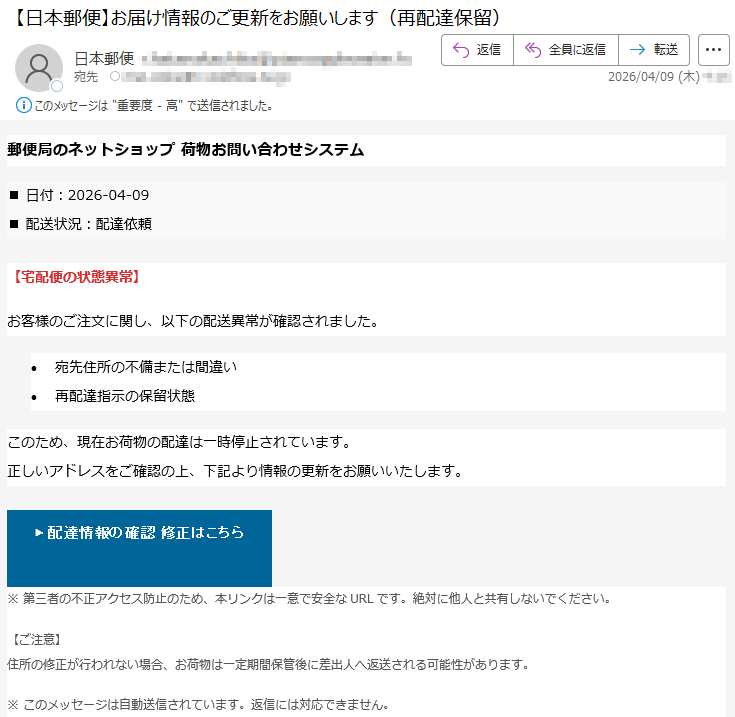The width and height of the screenshot is (735, 717).
Task: Click the 返信 reply arrow icon
Action: [461, 50]
